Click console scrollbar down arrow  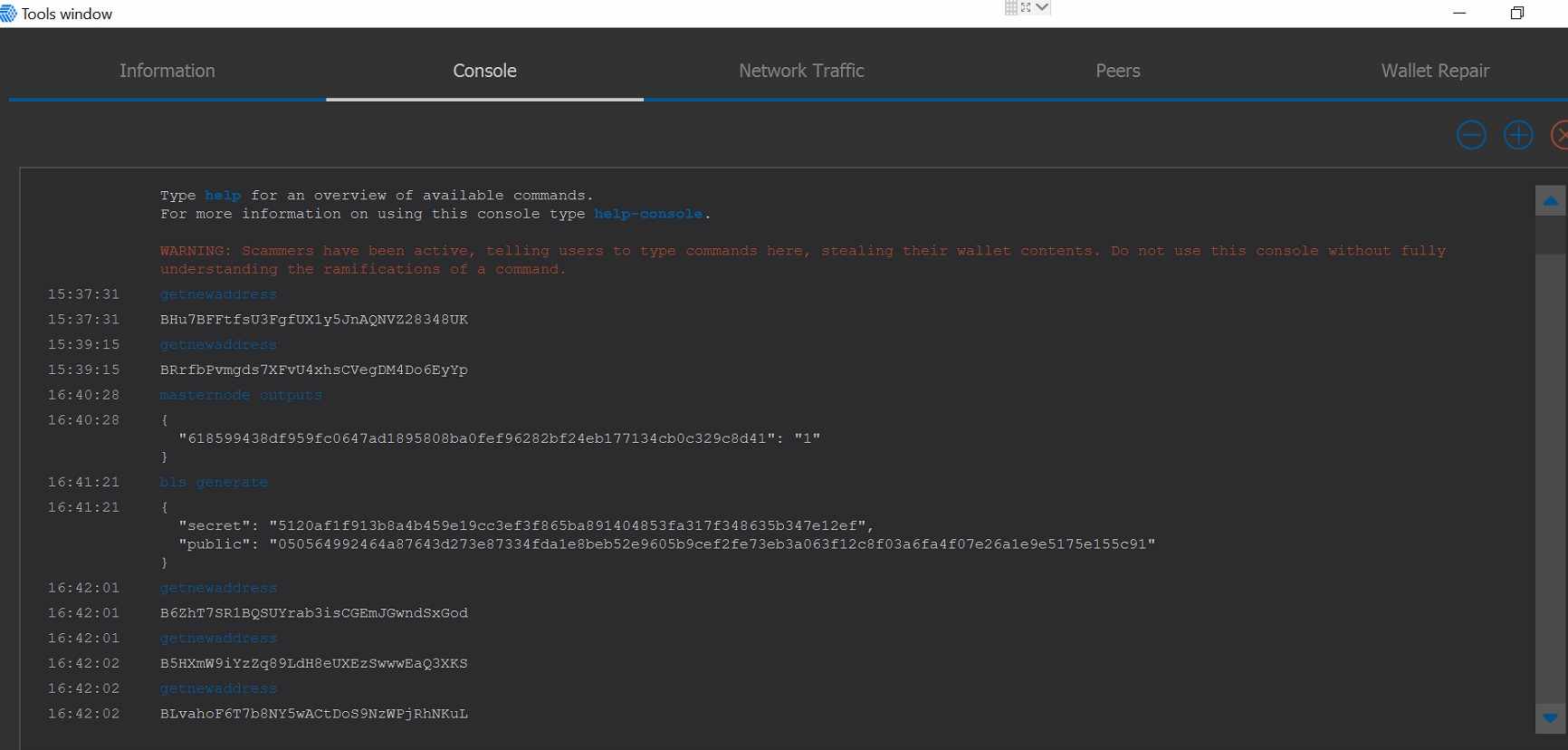pos(1551,718)
